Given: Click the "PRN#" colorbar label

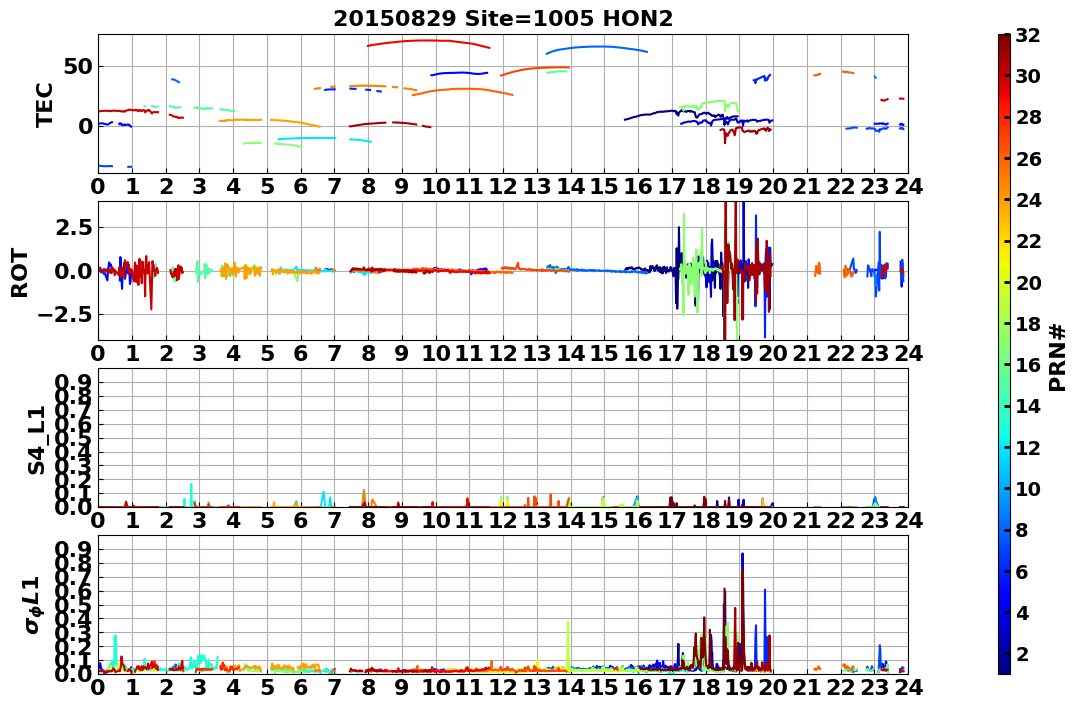Looking at the screenshot, I should [1058, 357].
